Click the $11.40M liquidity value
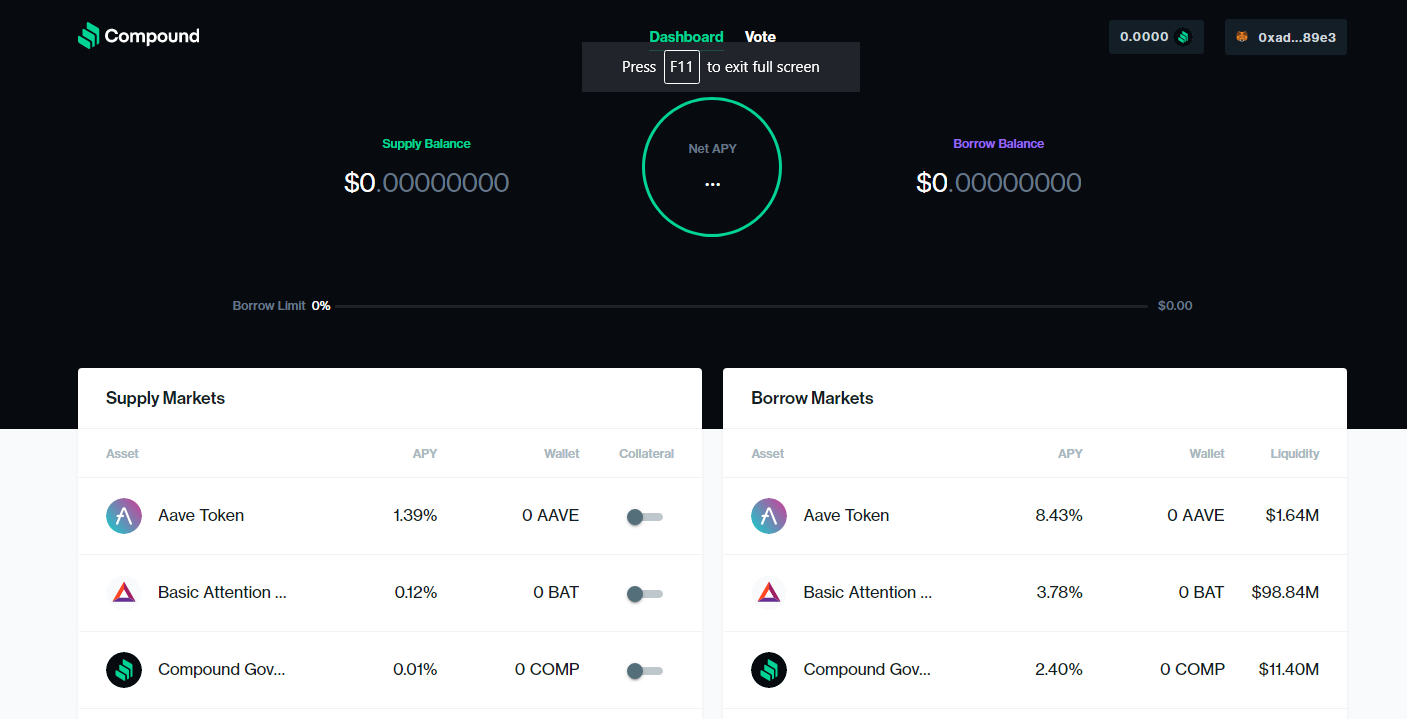This screenshot has width=1407, height=719. [x=1289, y=670]
